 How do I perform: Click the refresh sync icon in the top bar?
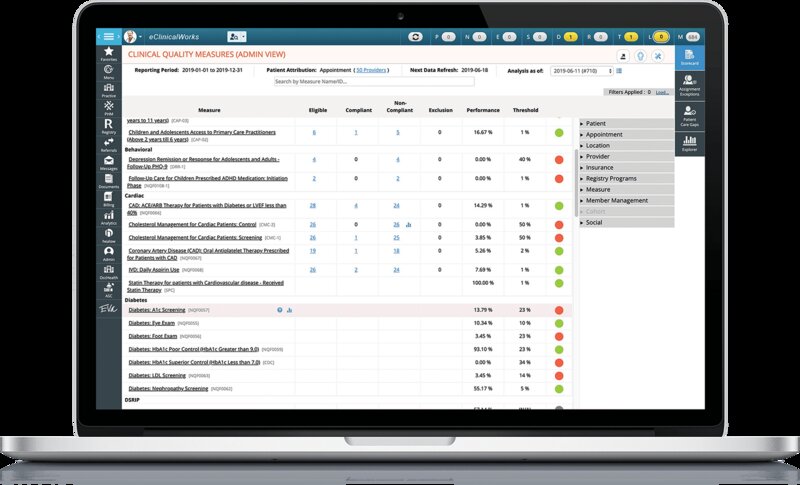(x=415, y=37)
